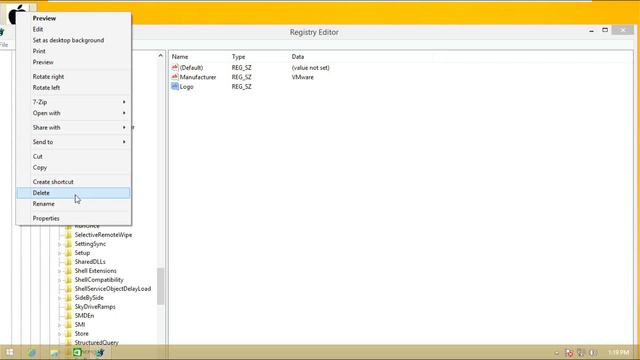Select Create shortcut

73,182
